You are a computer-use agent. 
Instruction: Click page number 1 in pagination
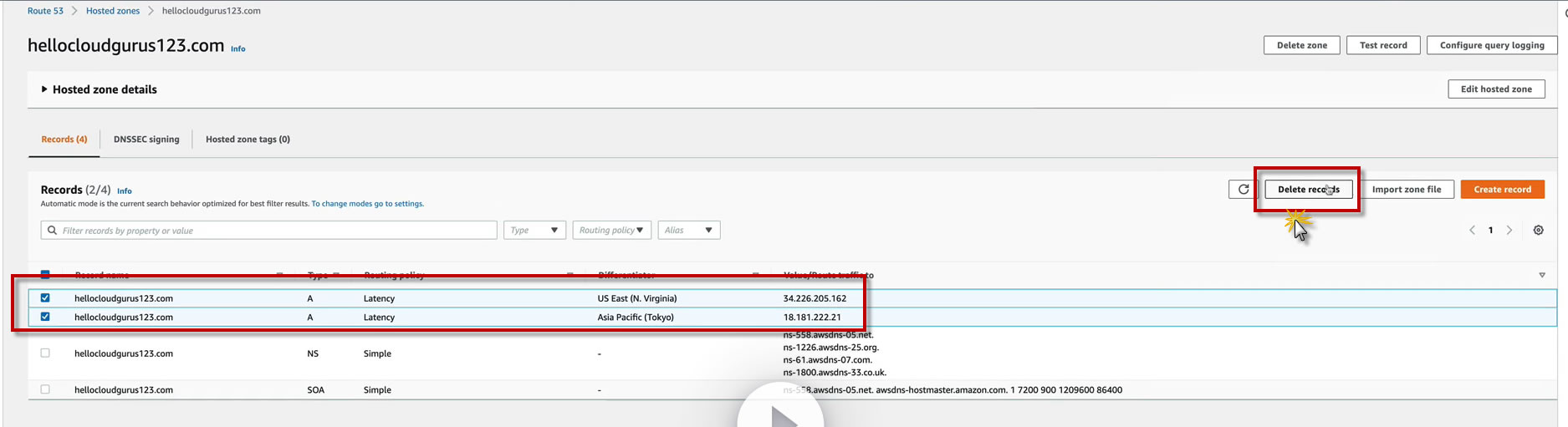[x=1490, y=231]
